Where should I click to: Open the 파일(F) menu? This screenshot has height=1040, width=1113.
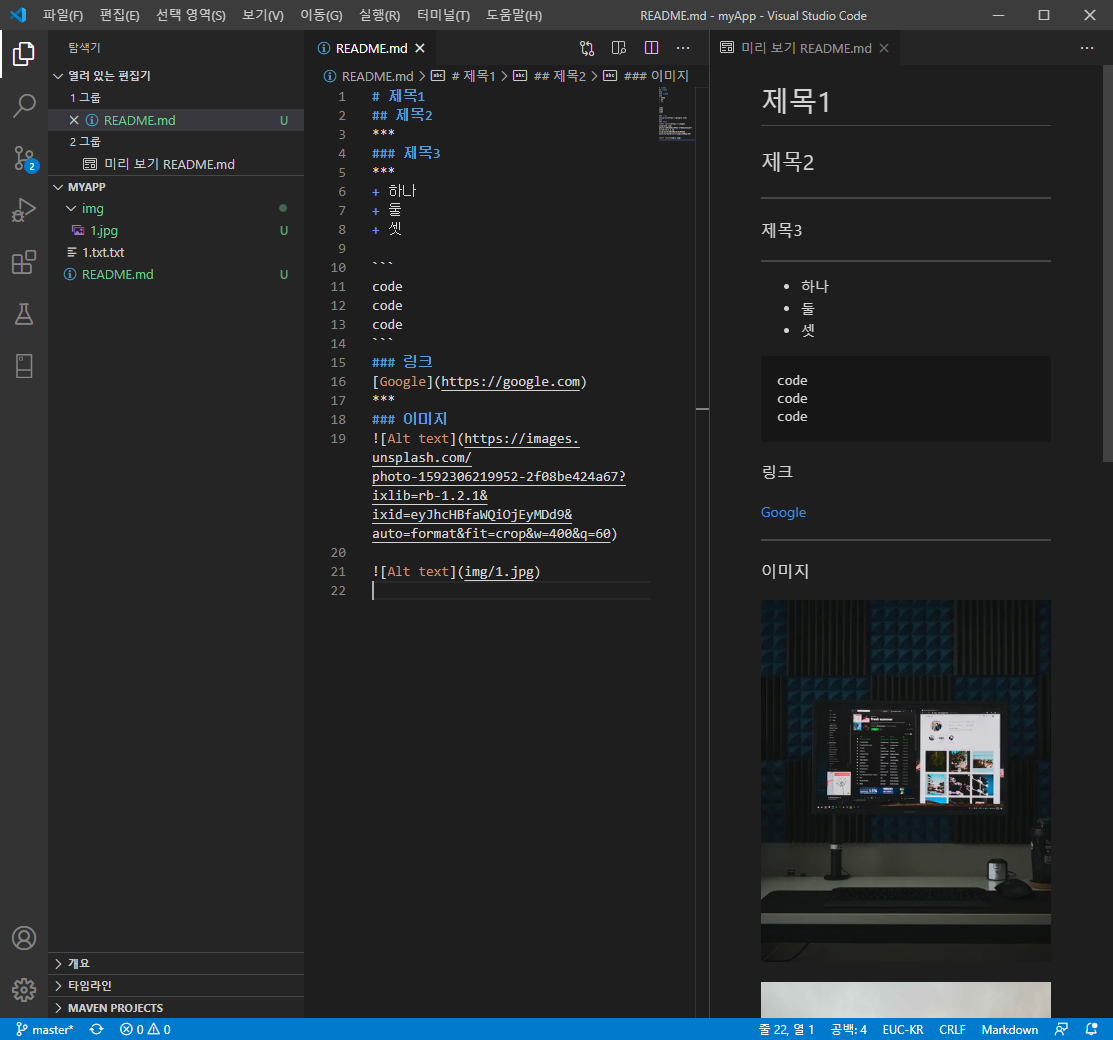tap(63, 15)
